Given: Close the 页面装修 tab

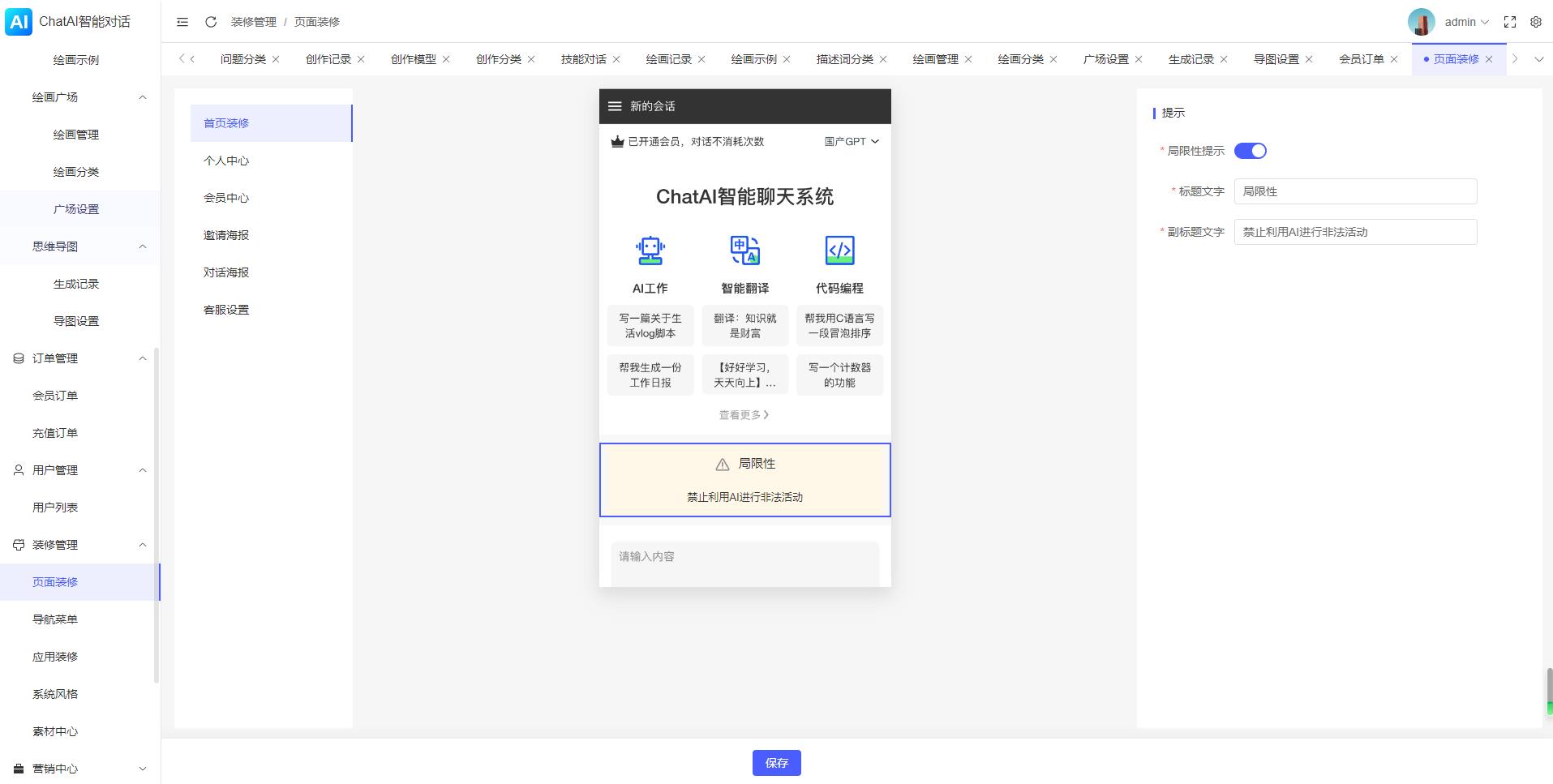Looking at the screenshot, I should (x=1489, y=59).
